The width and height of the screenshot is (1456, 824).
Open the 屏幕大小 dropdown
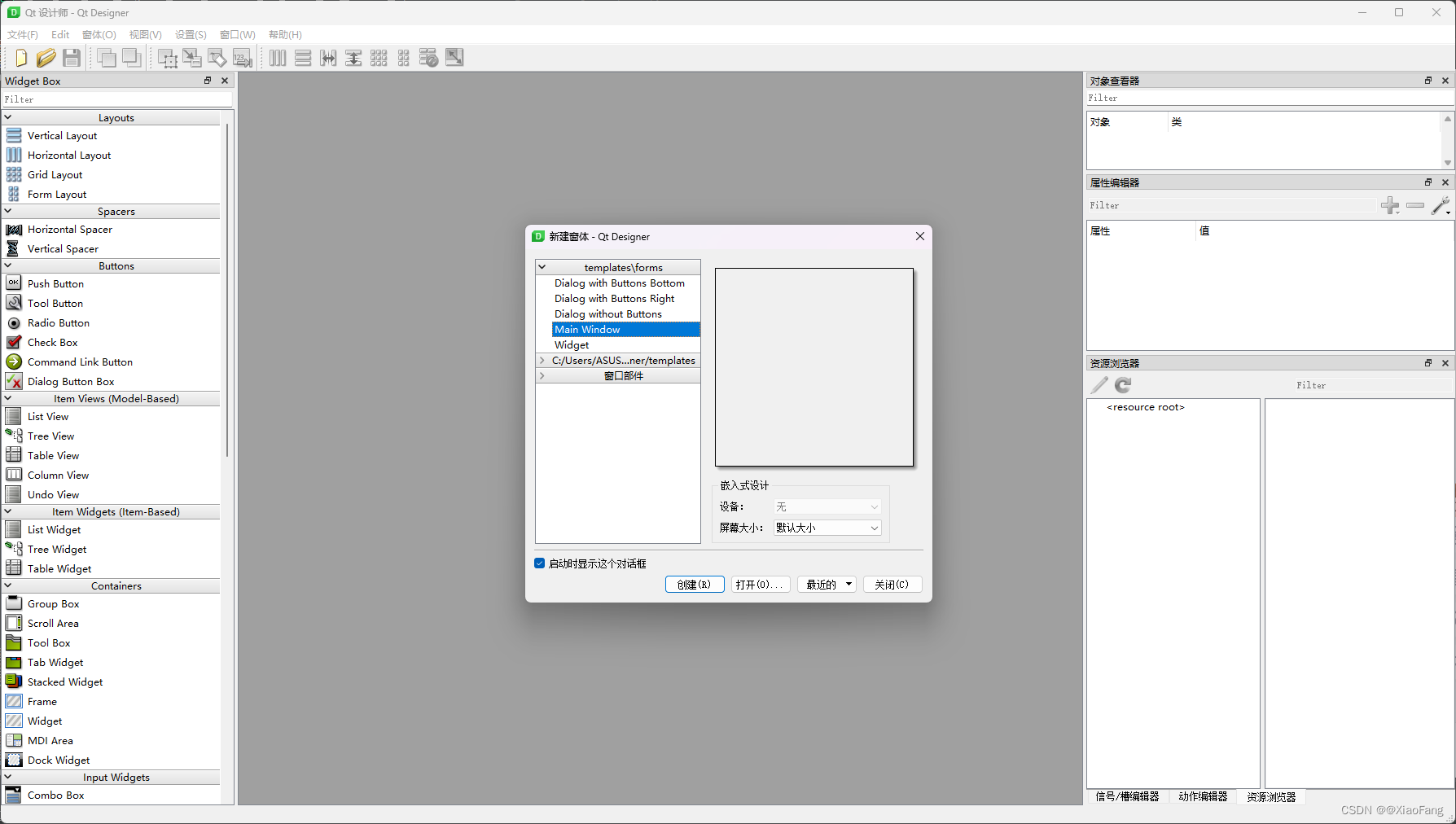[827, 528]
